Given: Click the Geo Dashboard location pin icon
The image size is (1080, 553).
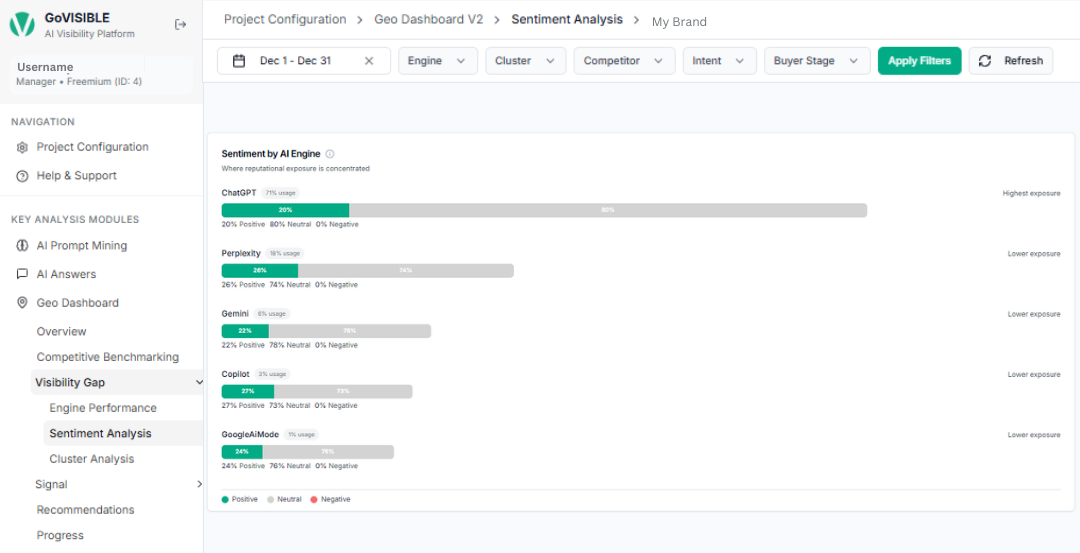Looking at the screenshot, I should pyautogui.click(x=22, y=303).
